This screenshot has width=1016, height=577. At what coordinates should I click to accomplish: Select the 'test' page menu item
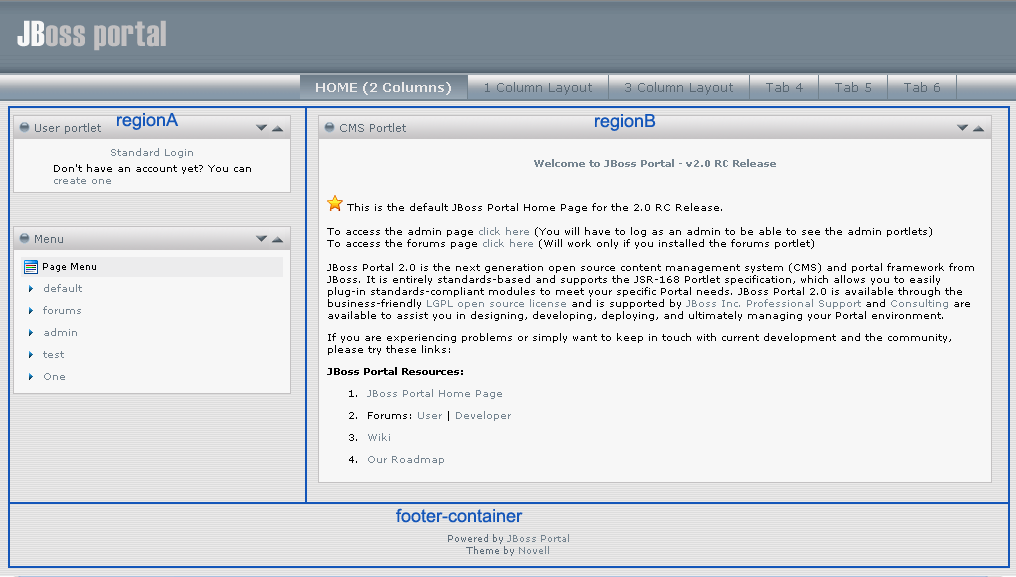point(54,355)
